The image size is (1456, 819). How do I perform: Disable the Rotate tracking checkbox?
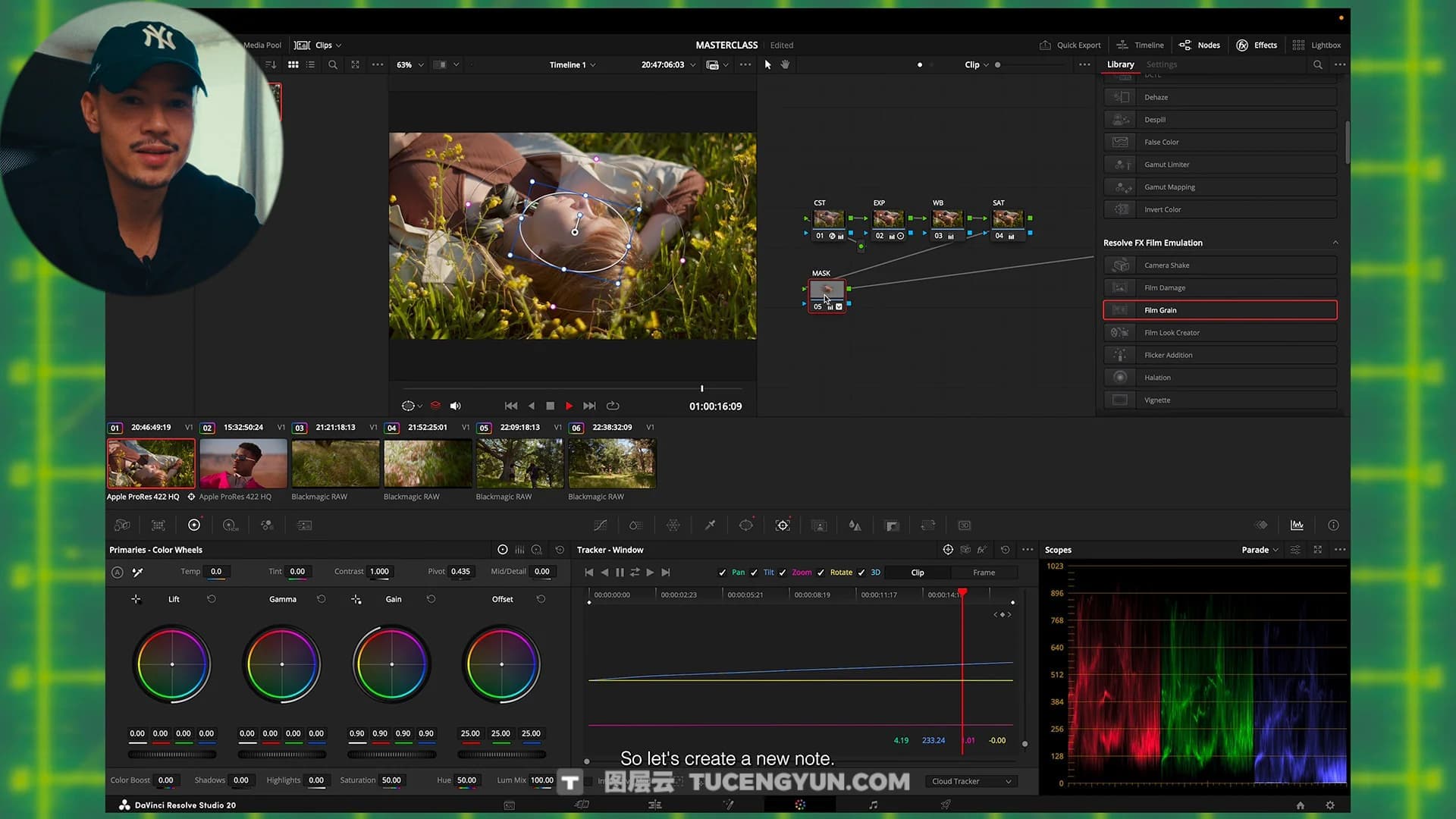(821, 573)
